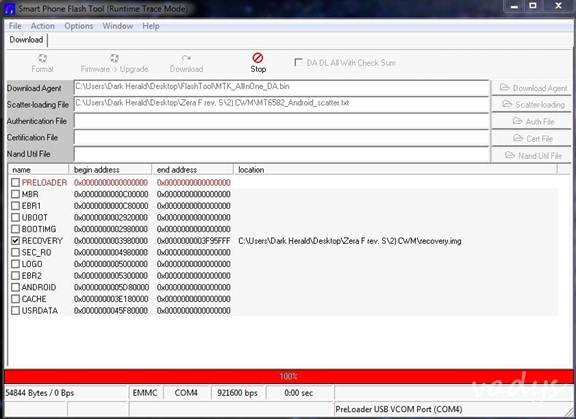The width and height of the screenshot is (576, 419).
Task: Click the 921600 bps status entry
Action: [x=238, y=393]
